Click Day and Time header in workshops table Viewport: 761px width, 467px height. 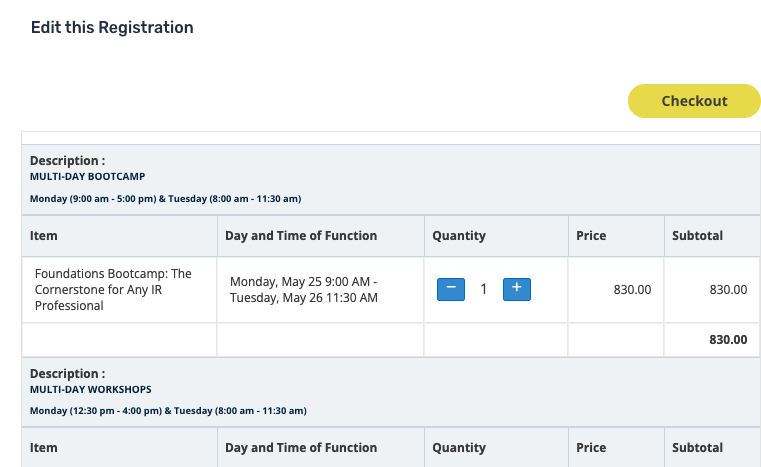[x=301, y=448]
